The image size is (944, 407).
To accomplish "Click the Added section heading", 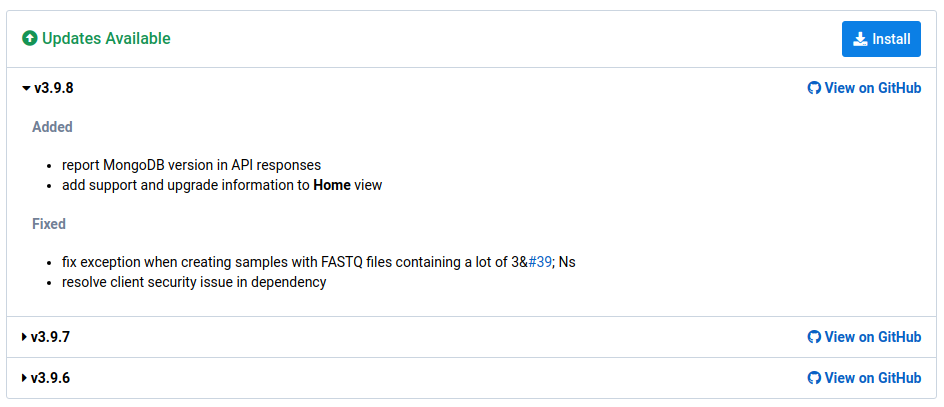I will click(x=52, y=127).
